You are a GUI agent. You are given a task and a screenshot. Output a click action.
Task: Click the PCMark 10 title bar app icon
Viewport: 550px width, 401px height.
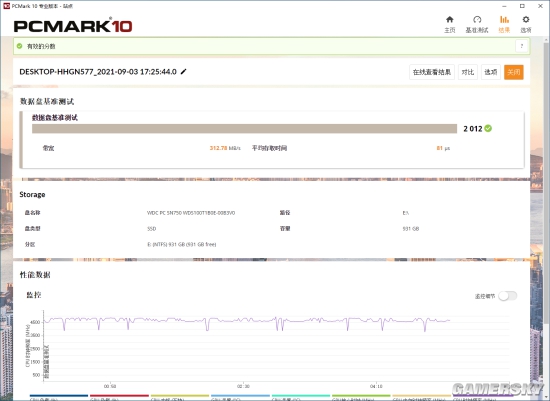tap(6, 6)
